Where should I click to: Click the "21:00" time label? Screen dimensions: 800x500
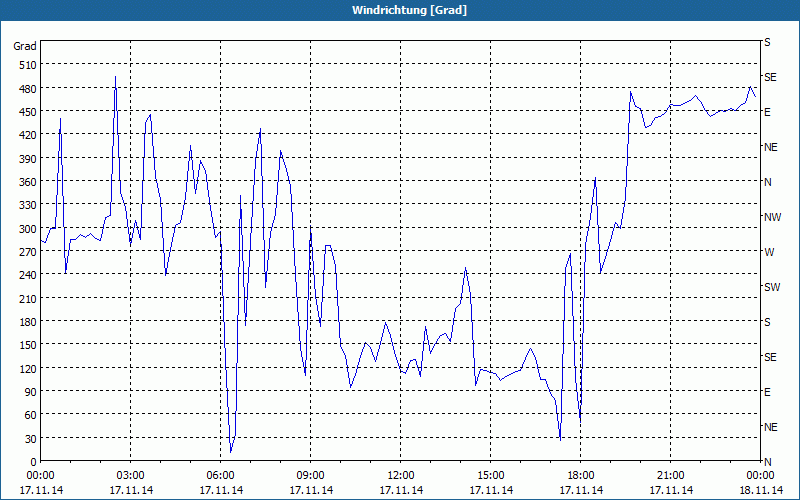point(670,476)
